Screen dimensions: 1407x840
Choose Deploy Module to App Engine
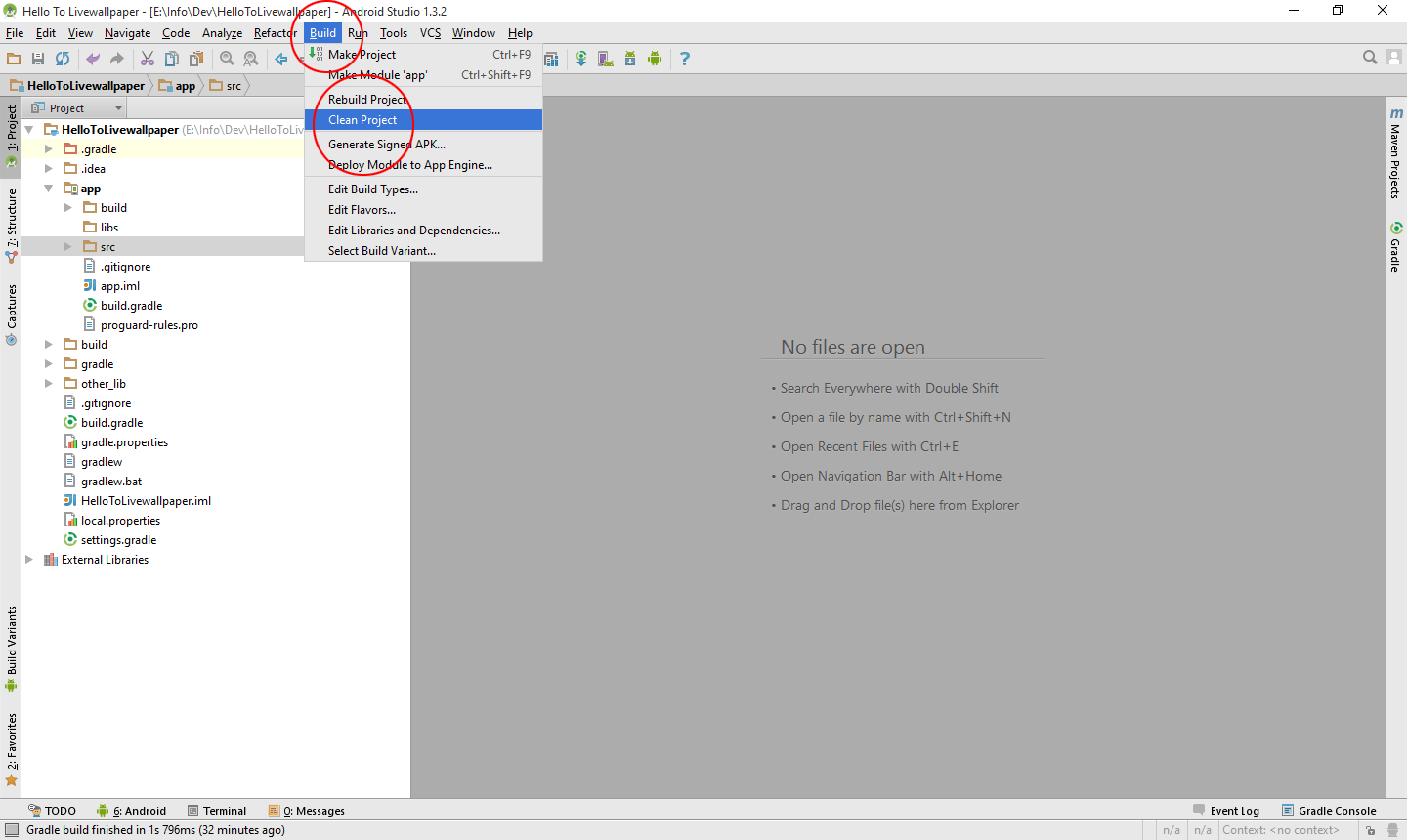tap(423, 165)
